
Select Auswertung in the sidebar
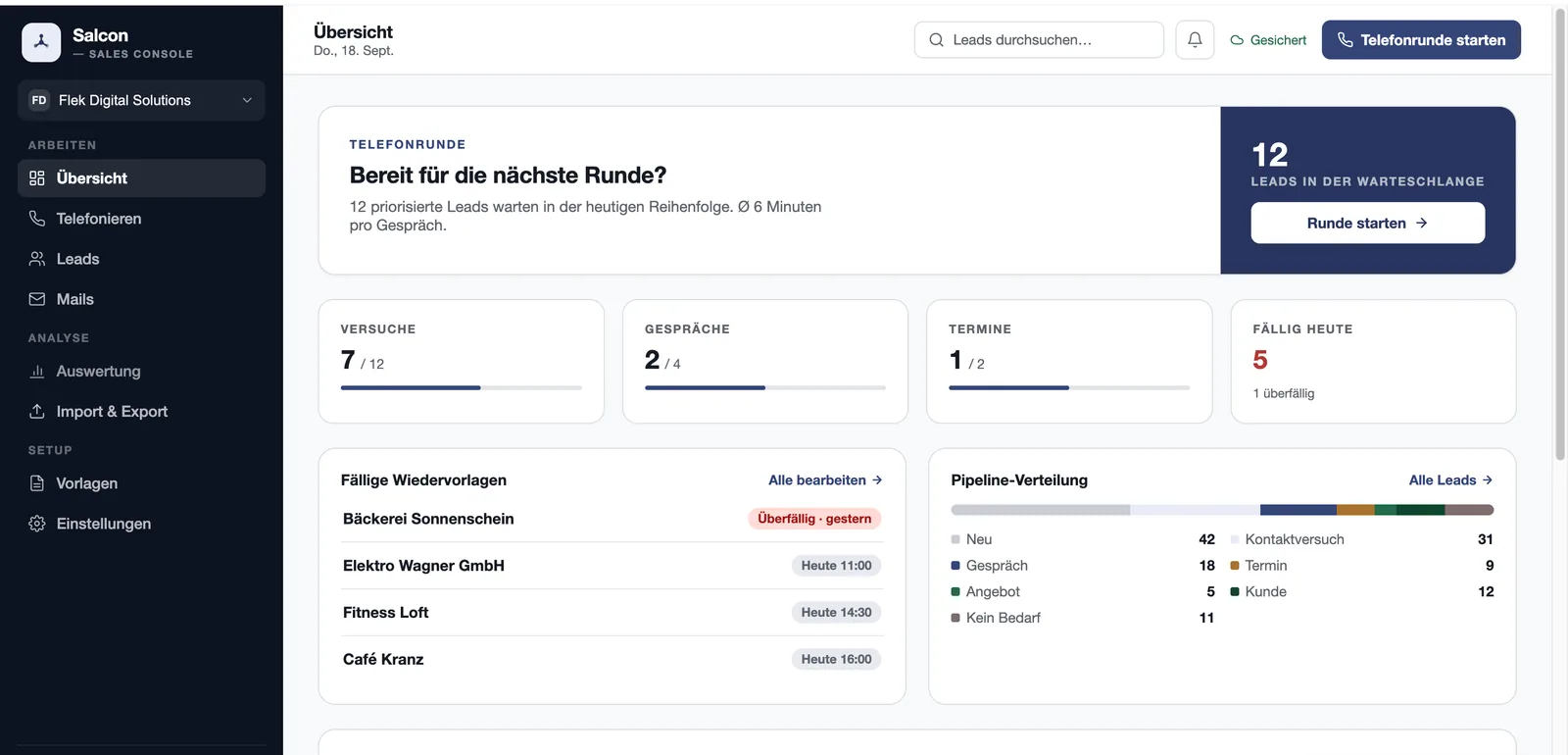[141, 372]
